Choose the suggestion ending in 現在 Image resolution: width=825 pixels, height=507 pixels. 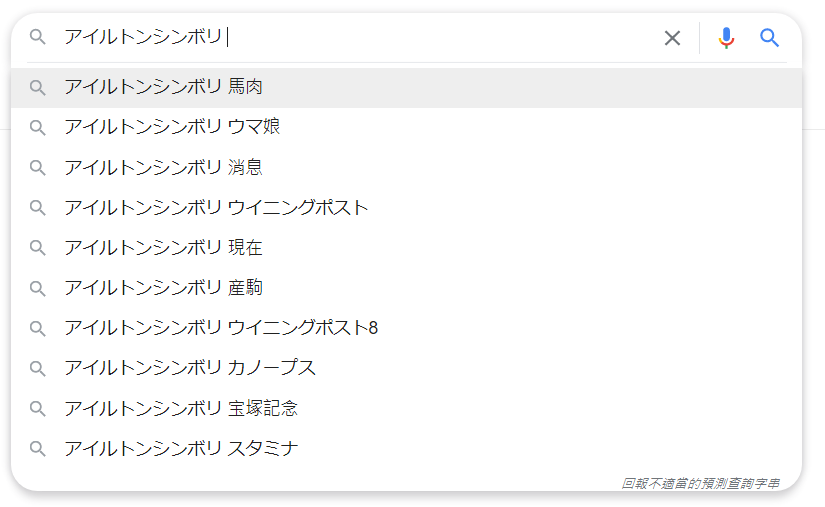[406, 248]
